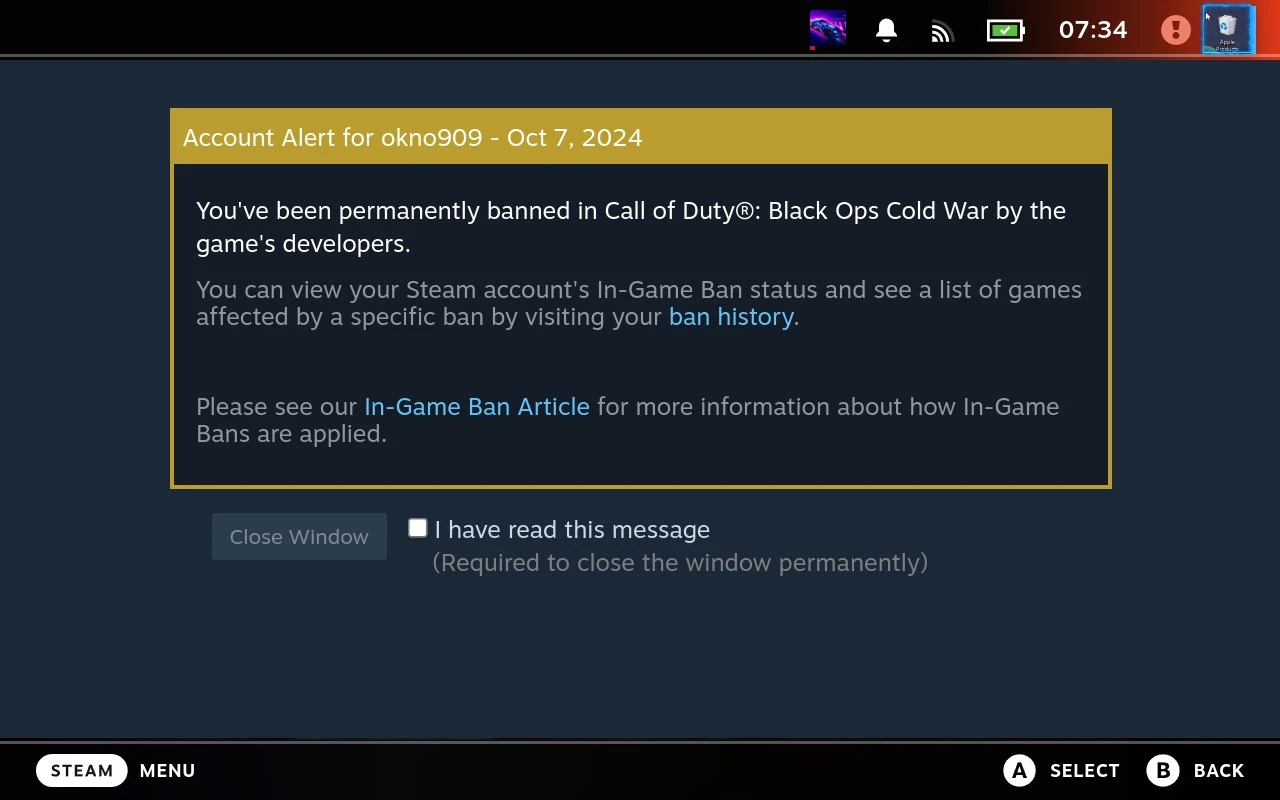Click the BACK label in the footer

point(1219,771)
